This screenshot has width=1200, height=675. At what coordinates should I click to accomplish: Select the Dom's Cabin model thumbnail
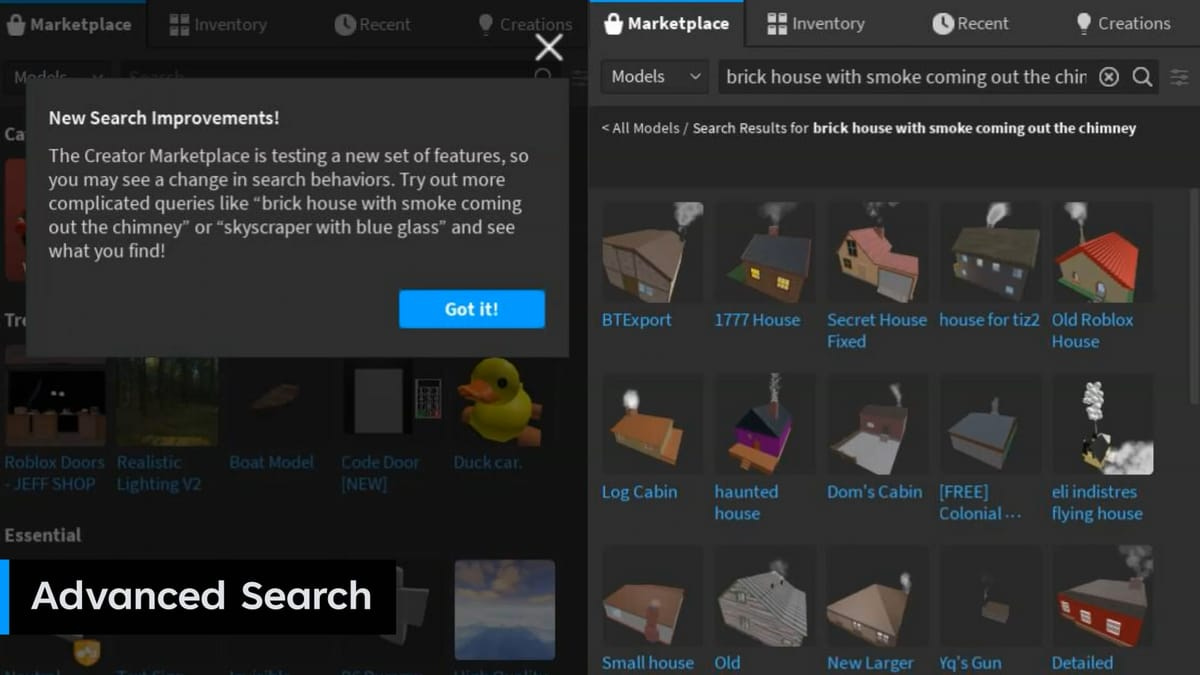(x=877, y=424)
